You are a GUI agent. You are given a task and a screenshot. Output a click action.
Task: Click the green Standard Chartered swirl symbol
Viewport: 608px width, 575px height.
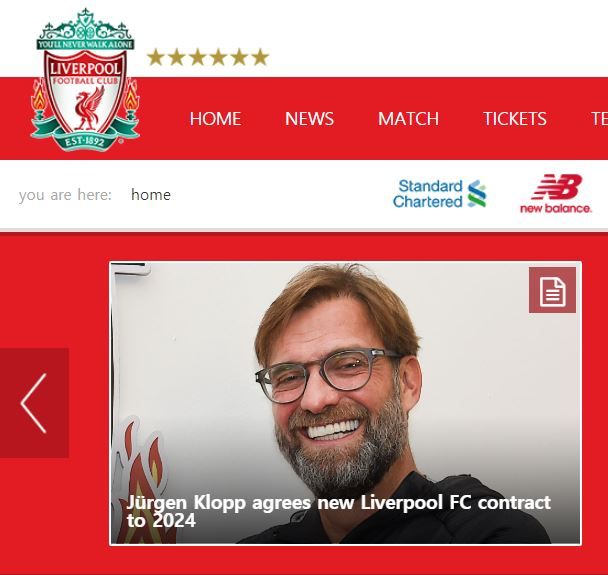click(x=477, y=193)
